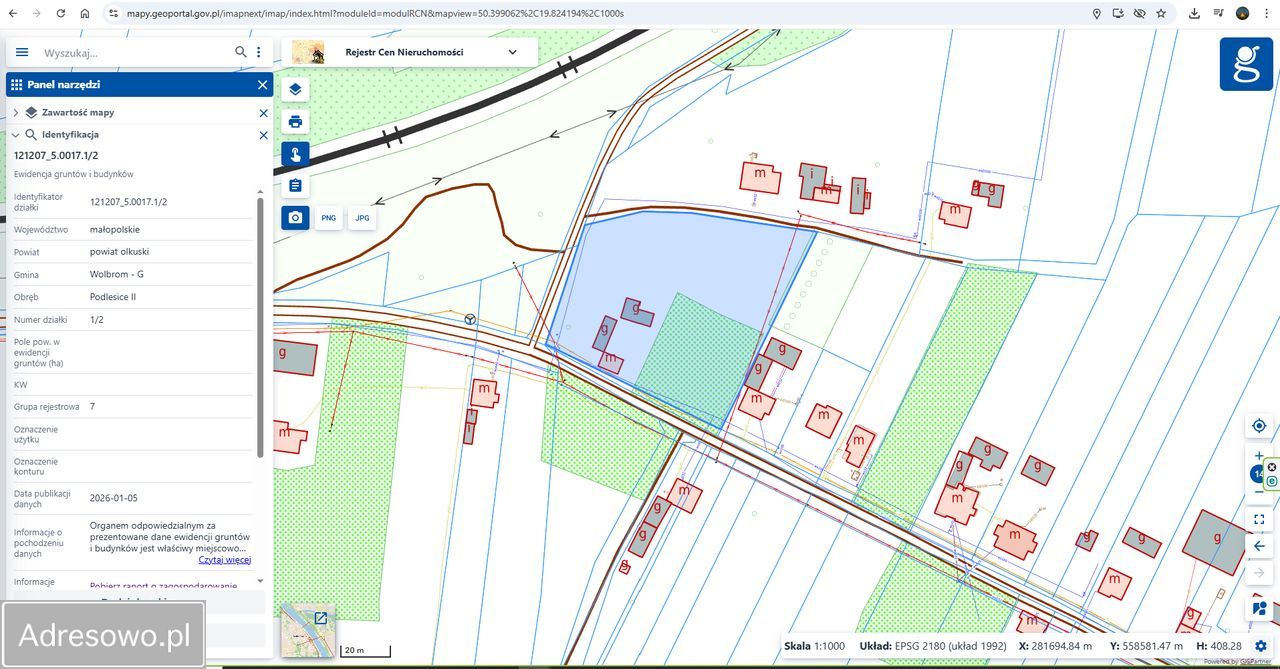
Task: Zoom out with minus button
Action: pos(1259,492)
